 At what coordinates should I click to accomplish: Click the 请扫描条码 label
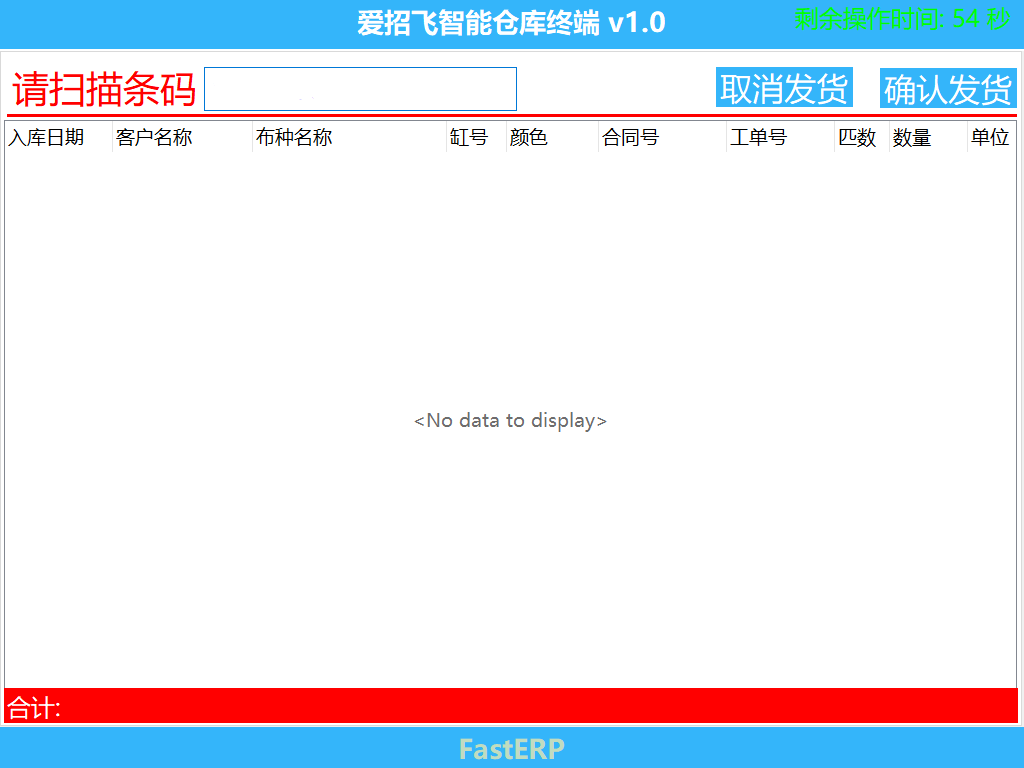(104, 89)
